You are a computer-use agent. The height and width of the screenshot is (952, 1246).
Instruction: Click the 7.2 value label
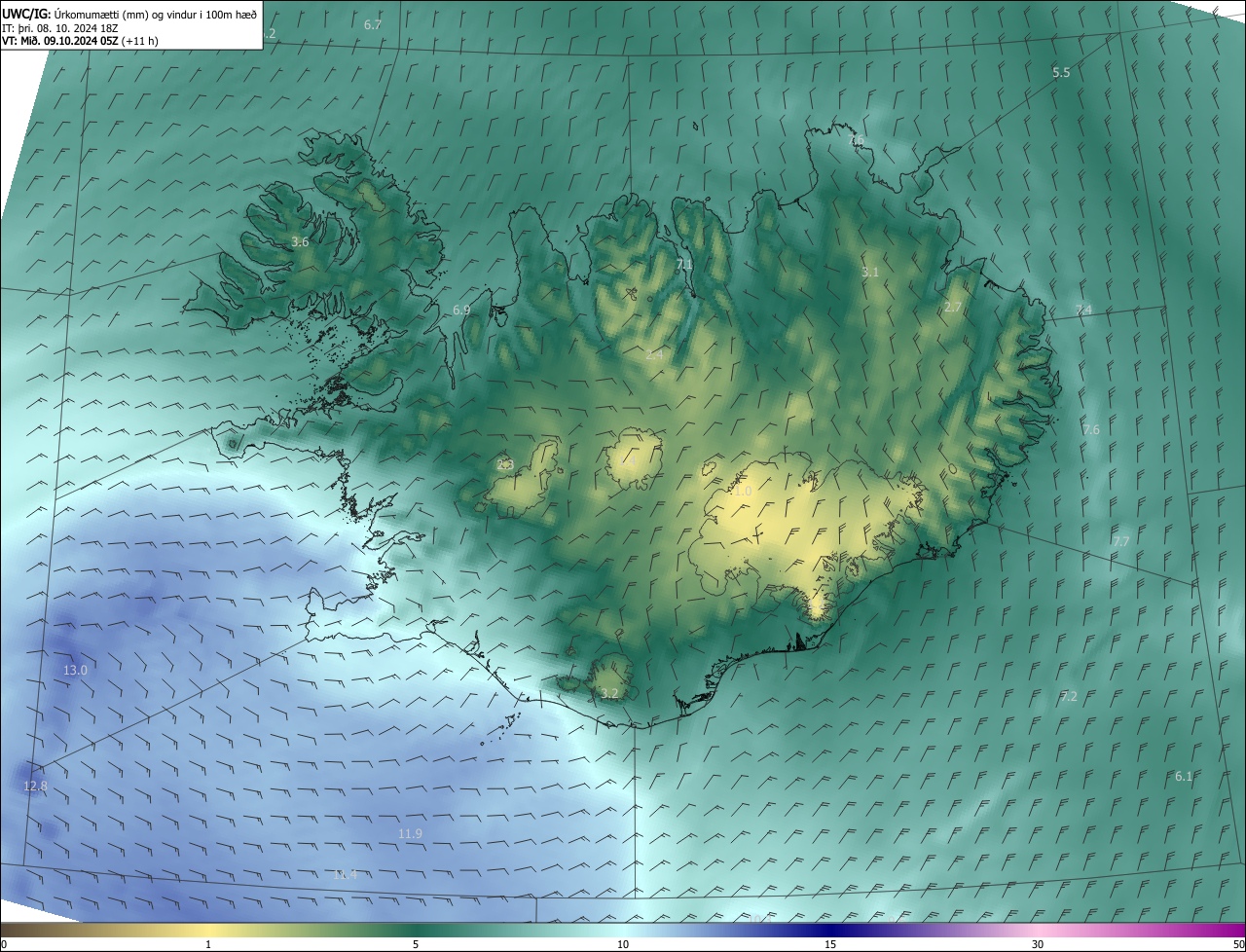pyautogui.click(x=1069, y=696)
